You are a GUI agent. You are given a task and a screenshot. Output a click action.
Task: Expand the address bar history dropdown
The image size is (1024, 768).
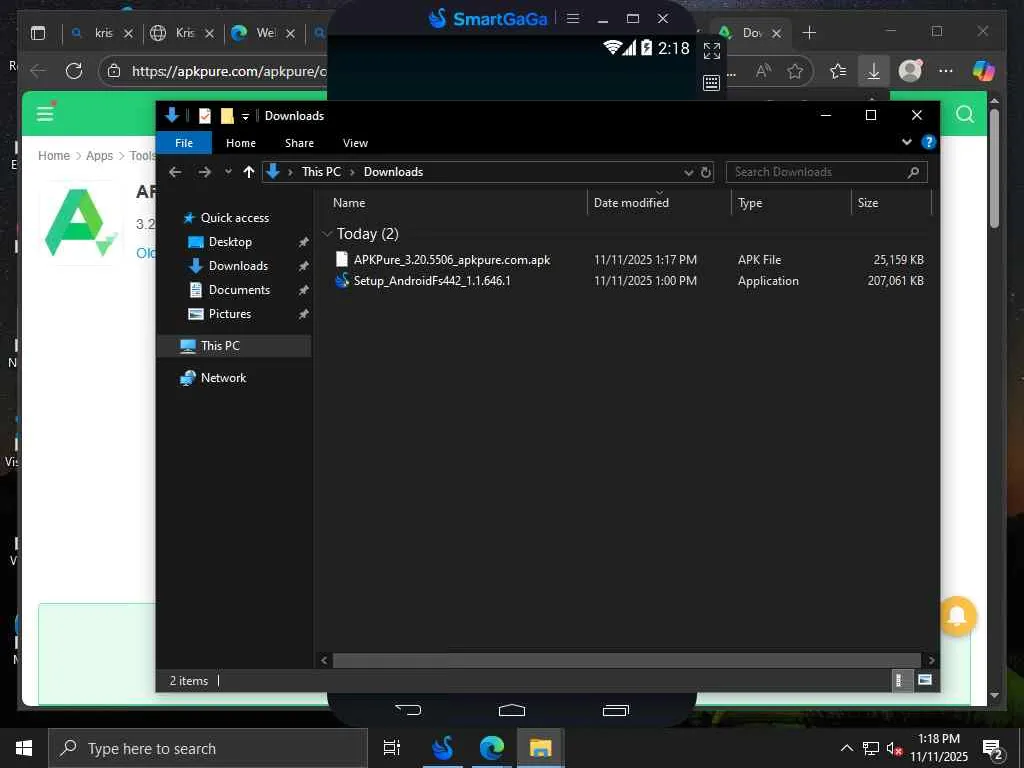(x=688, y=172)
